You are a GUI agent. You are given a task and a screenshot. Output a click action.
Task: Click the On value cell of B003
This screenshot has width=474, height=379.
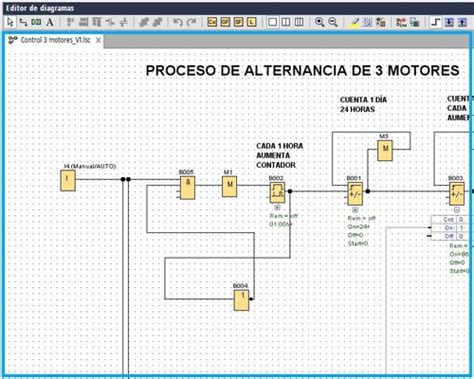pyautogui.click(x=463, y=228)
